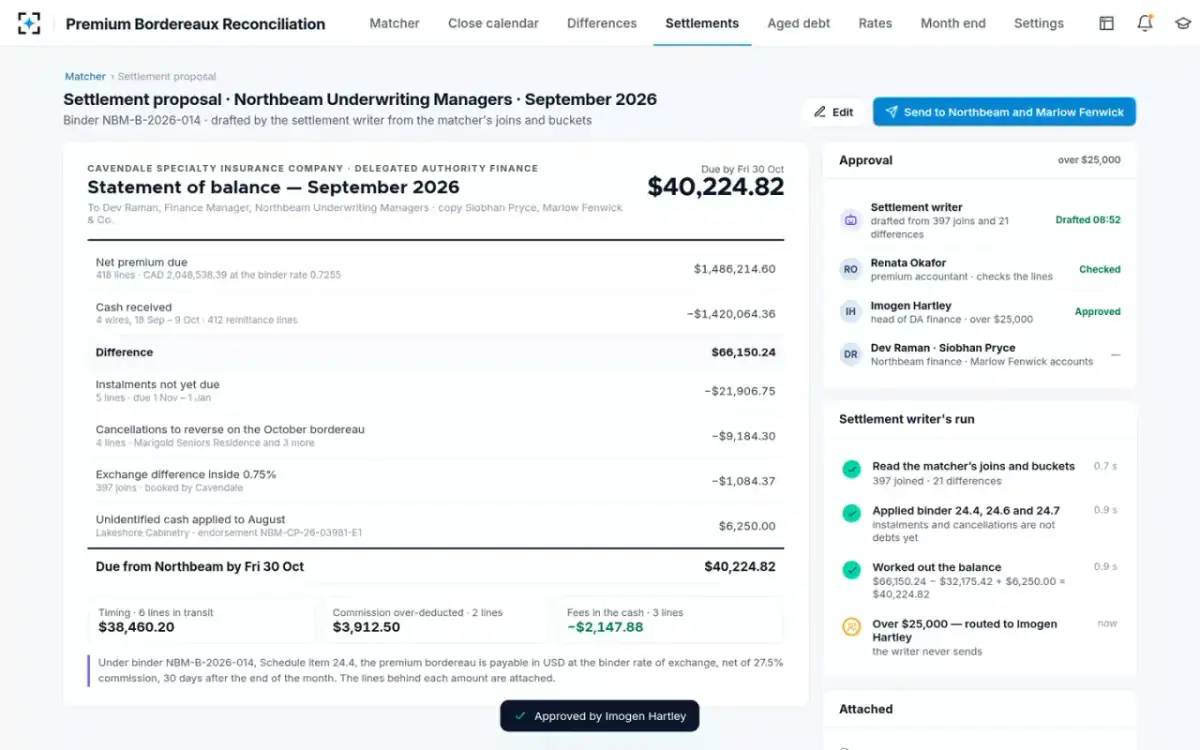1200x750 pixels.
Task: Click Imogen Hartley's Approved status
Action: point(1098,312)
